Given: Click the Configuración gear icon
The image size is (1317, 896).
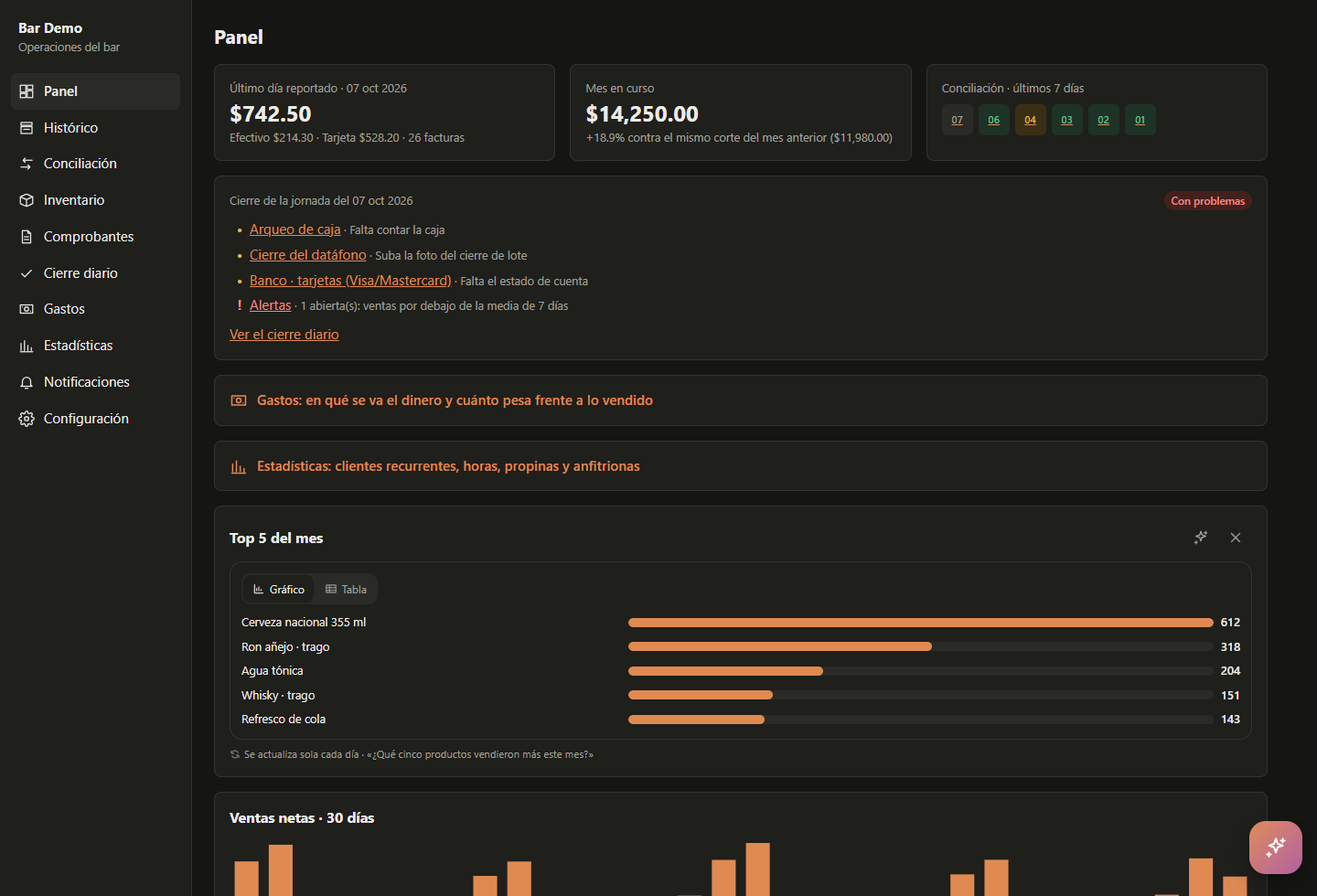Looking at the screenshot, I should point(27,419).
